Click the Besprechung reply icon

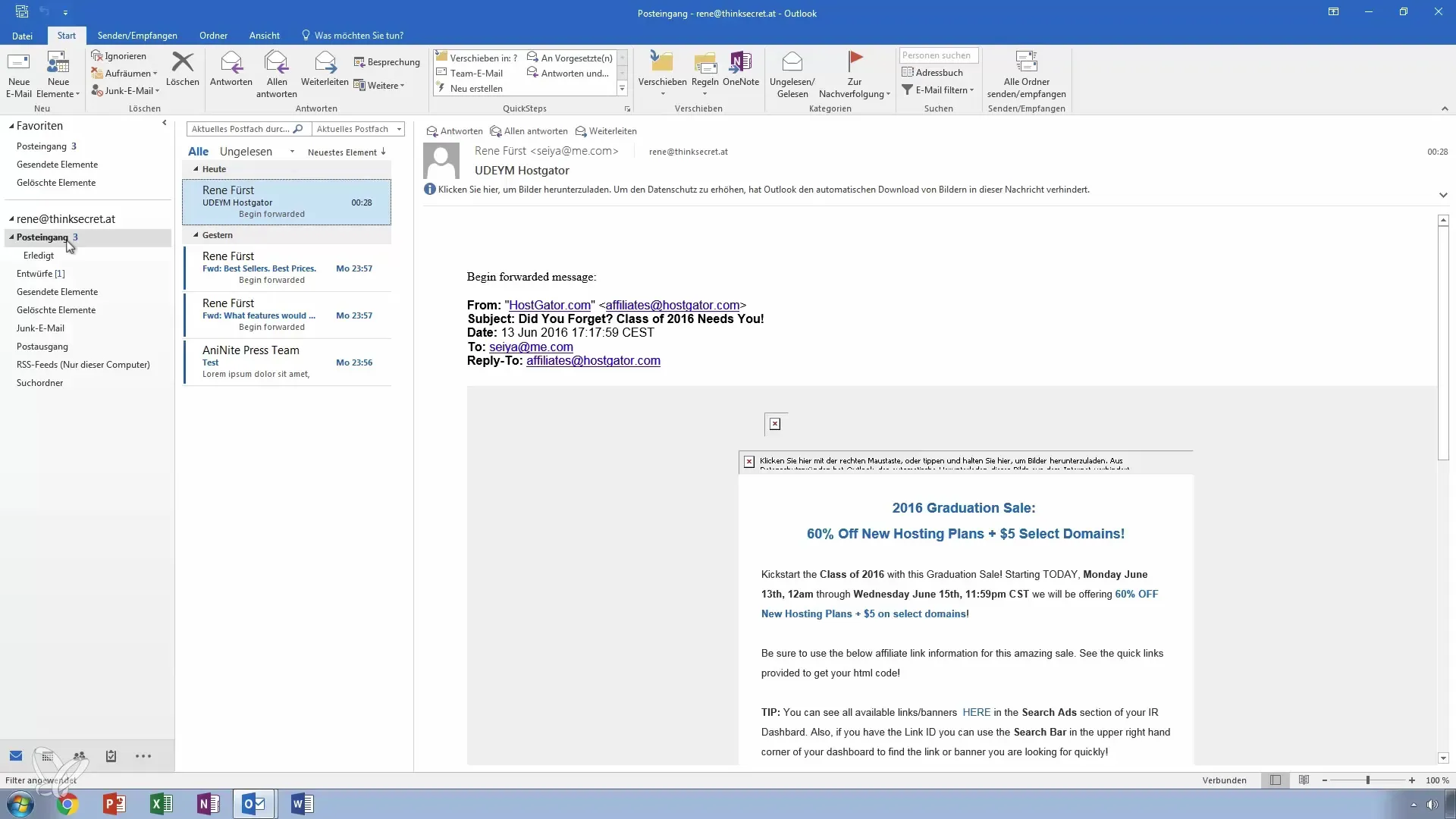(359, 62)
